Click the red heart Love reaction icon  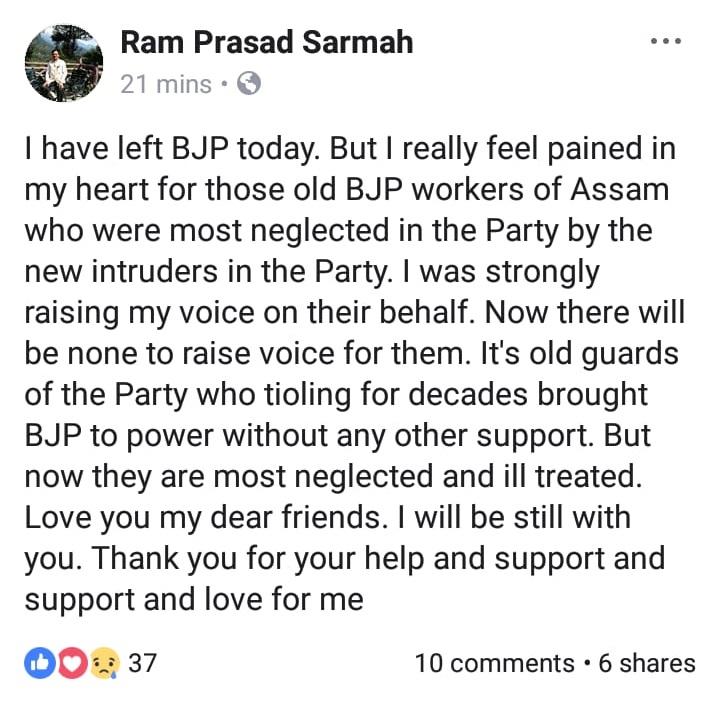tap(73, 663)
